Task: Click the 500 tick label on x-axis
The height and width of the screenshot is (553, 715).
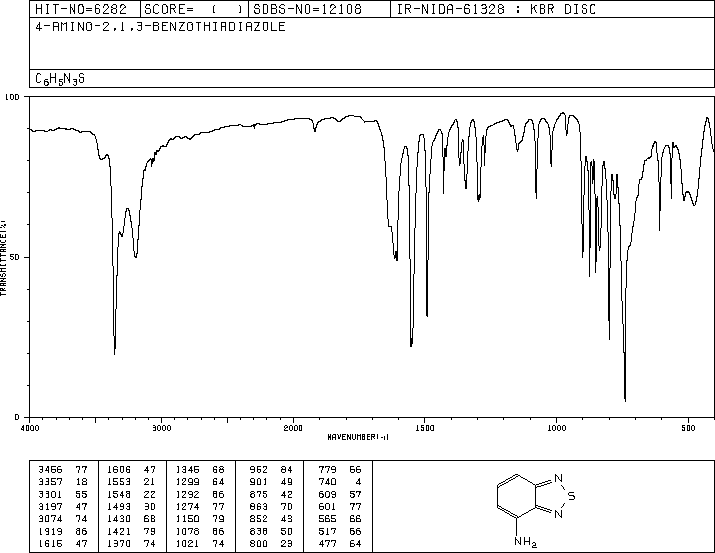Action: click(x=688, y=428)
